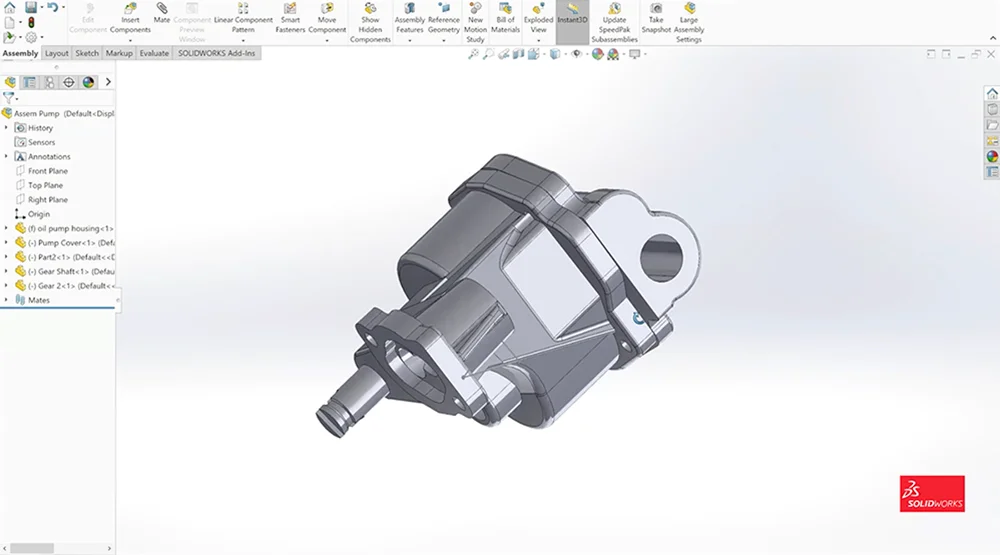Image resolution: width=1000 pixels, height=555 pixels.
Task: Open the ConfigurationManager tab icon
Action: point(49,82)
